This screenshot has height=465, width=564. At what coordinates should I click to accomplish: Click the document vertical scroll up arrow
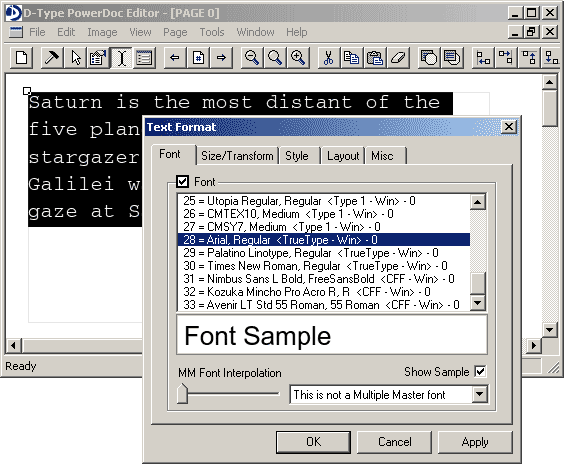tap(549, 82)
